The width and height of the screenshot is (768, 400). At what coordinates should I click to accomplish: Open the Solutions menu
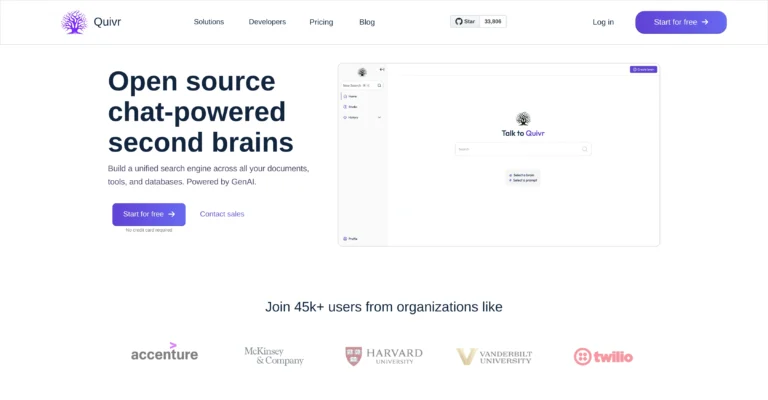pos(209,22)
